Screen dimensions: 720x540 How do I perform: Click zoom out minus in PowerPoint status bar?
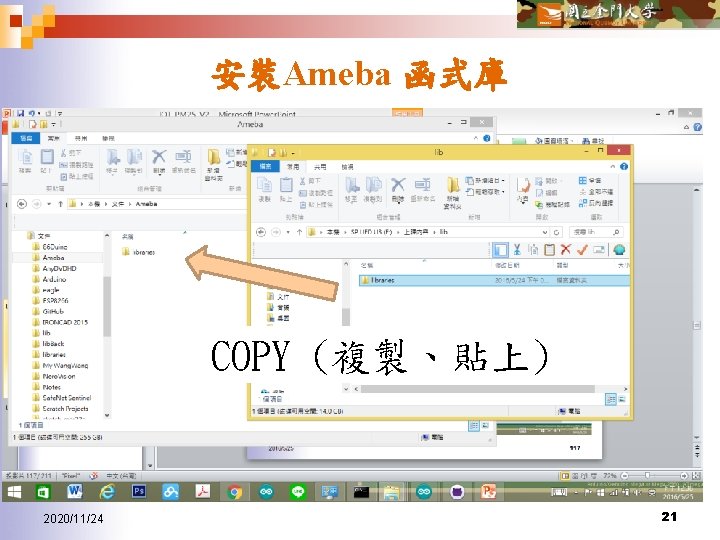click(x=624, y=476)
